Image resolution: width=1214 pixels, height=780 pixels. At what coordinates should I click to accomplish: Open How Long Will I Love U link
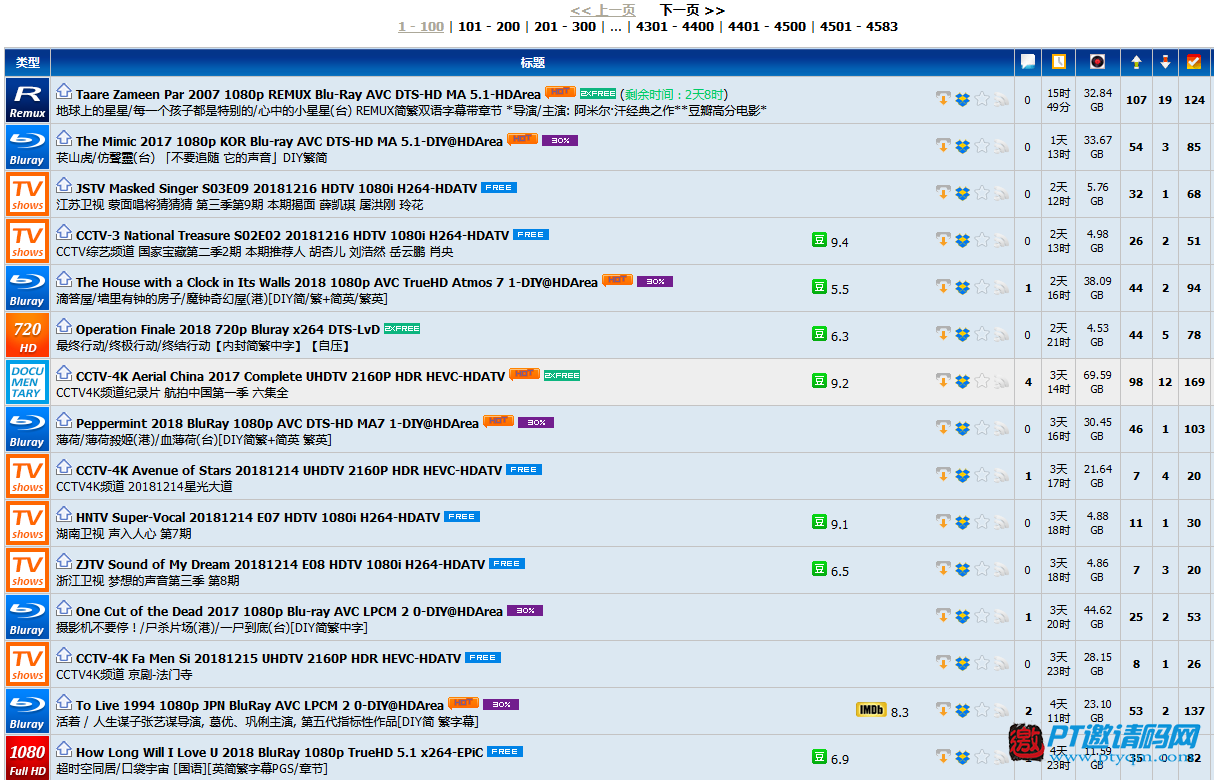pyautogui.click(x=279, y=752)
